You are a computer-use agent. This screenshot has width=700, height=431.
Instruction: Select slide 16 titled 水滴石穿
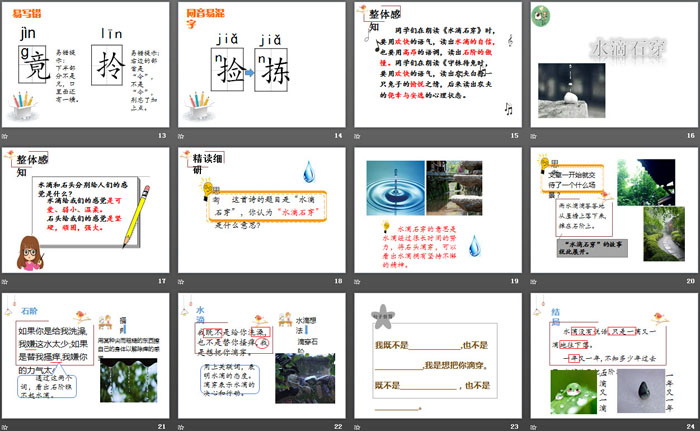[x=612, y=65]
